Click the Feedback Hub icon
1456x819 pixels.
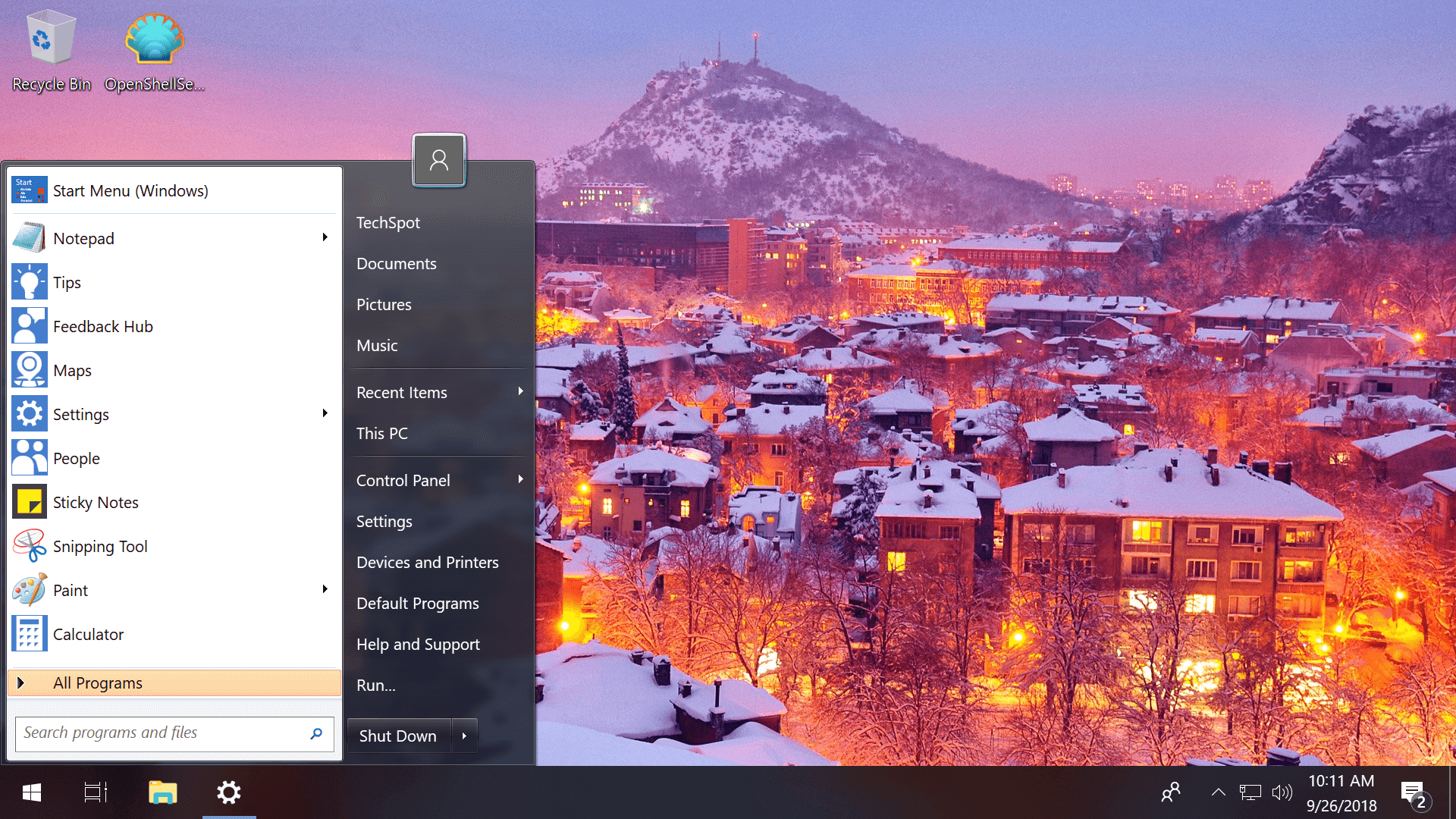30,326
